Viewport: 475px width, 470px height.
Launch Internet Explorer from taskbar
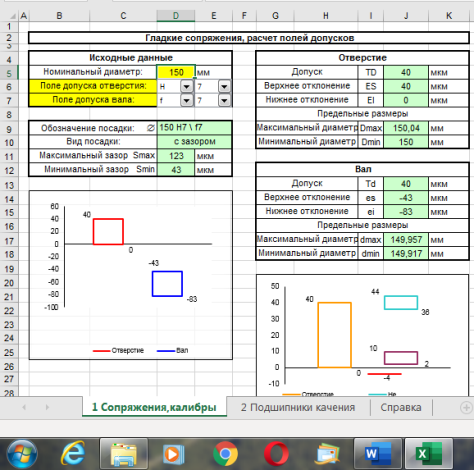tap(73, 453)
